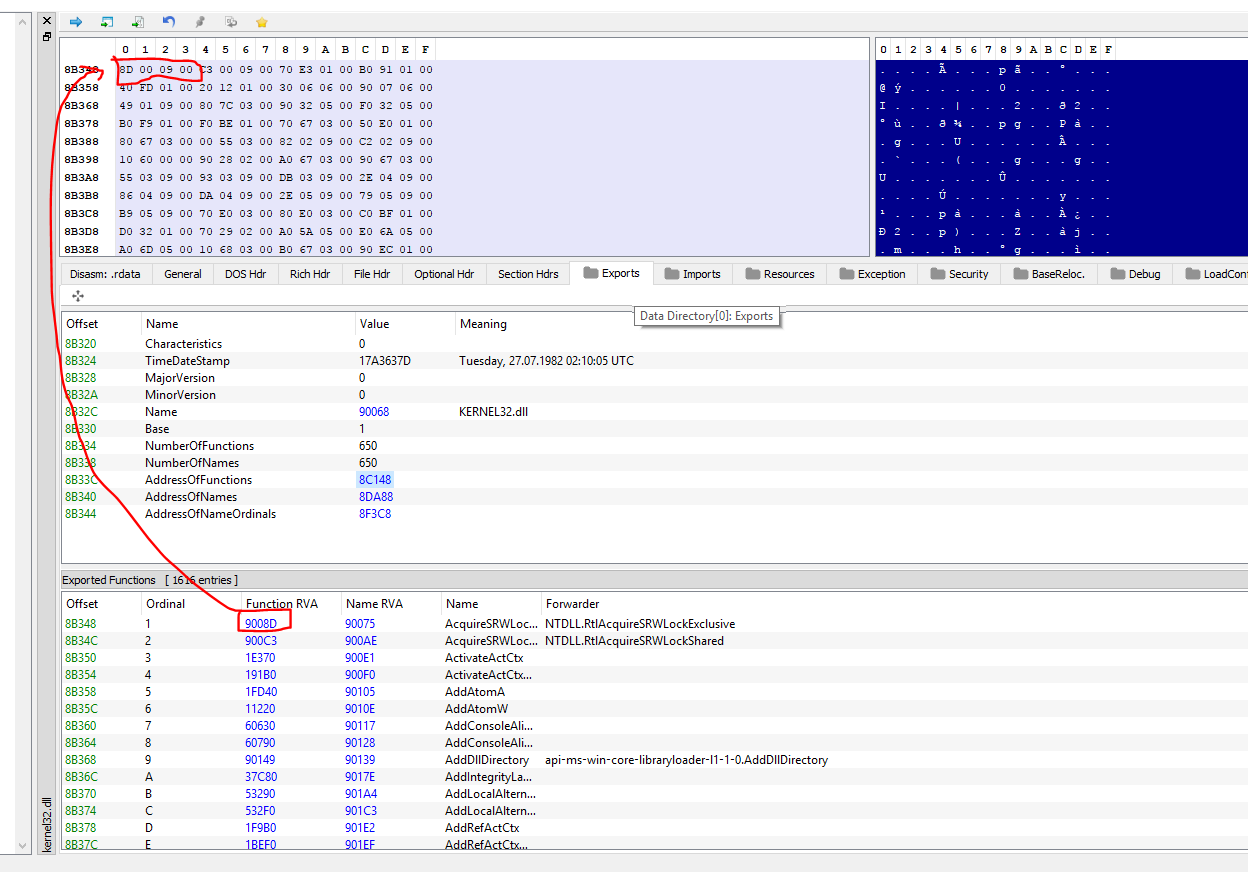Click the document with green arrow icon
This screenshot has width=1248, height=872.
[x=138, y=21]
